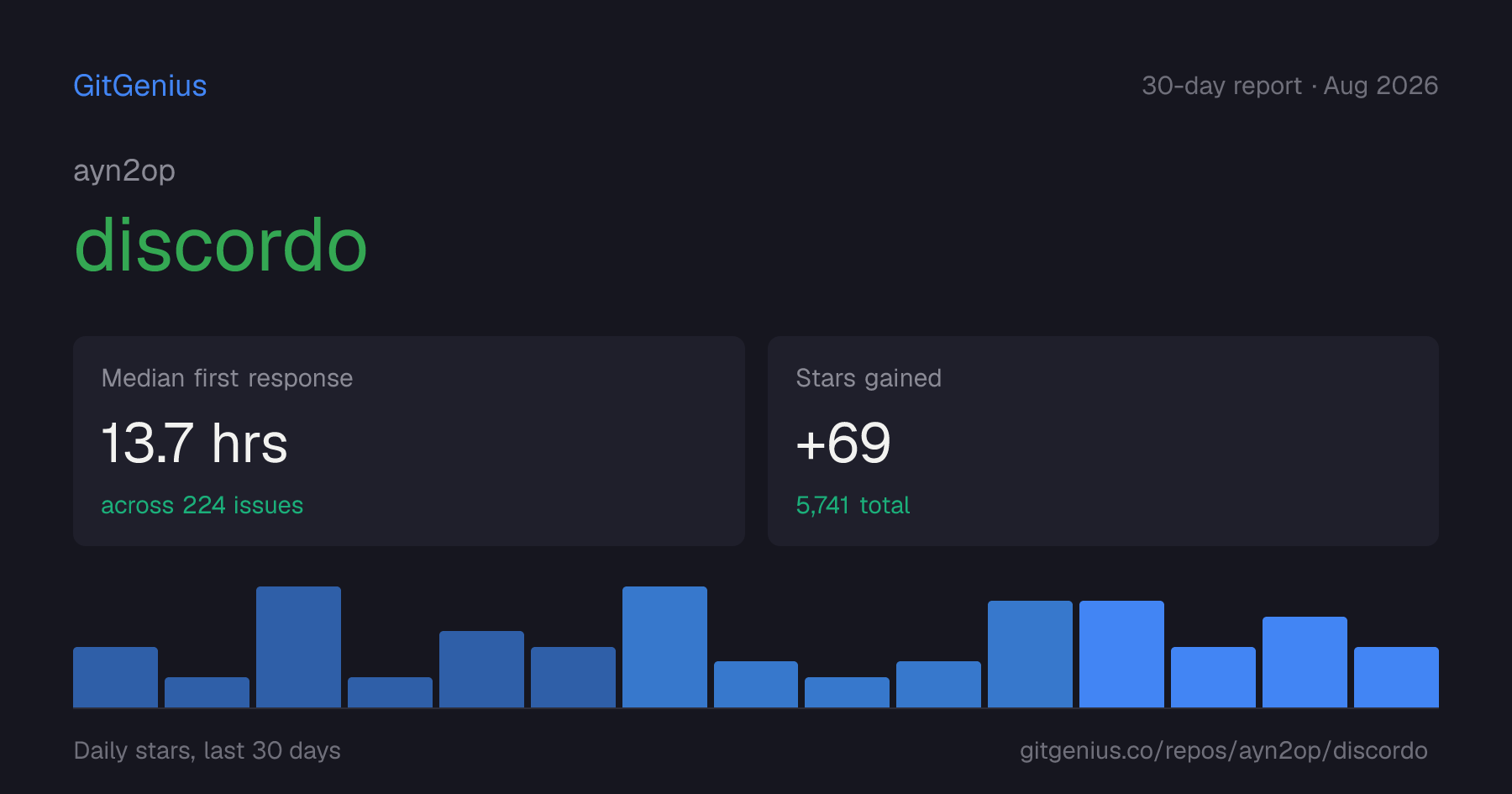Select the fifth bar of the stars chart
The height and width of the screenshot is (794, 1512).
click(481, 669)
